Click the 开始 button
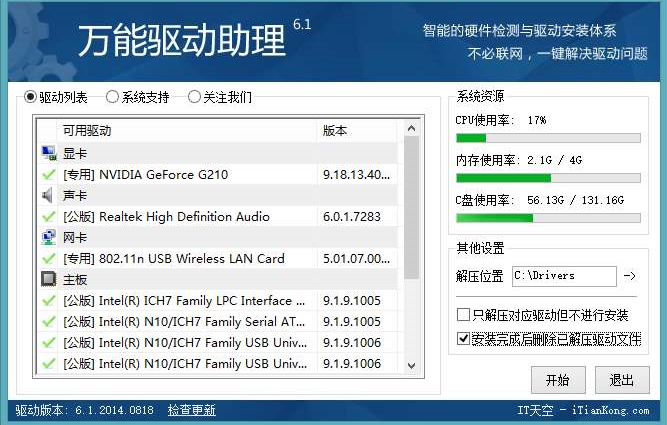 point(558,379)
